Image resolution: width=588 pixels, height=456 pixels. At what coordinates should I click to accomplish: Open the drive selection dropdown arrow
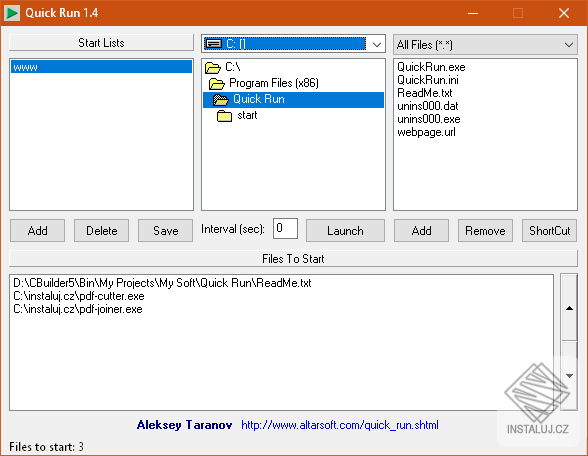(x=377, y=45)
